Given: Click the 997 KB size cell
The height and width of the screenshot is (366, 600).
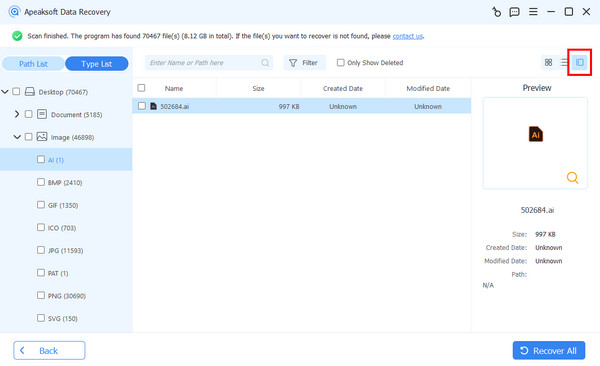Looking at the screenshot, I should pyautogui.click(x=289, y=106).
